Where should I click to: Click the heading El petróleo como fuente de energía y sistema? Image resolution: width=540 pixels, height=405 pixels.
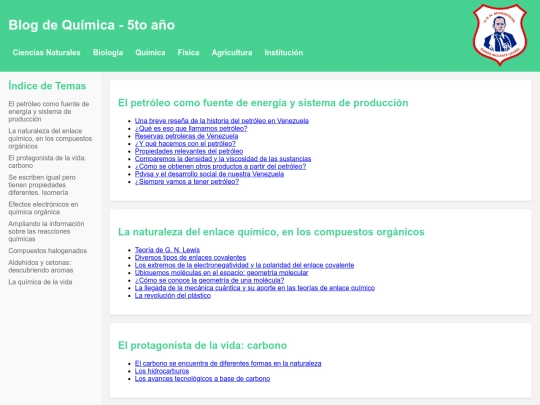[x=263, y=103]
